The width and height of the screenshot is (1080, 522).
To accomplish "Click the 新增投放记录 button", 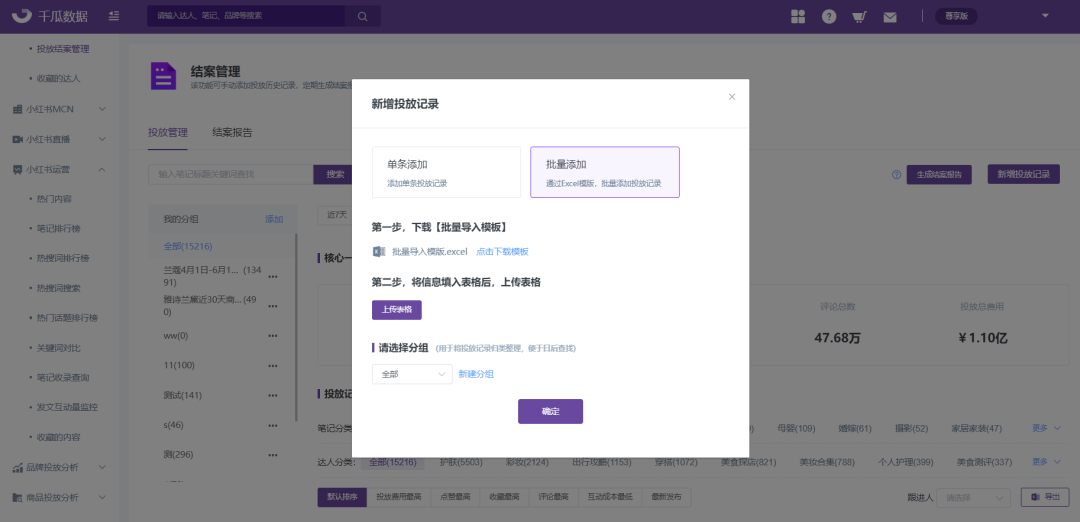I will (1024, 174).
